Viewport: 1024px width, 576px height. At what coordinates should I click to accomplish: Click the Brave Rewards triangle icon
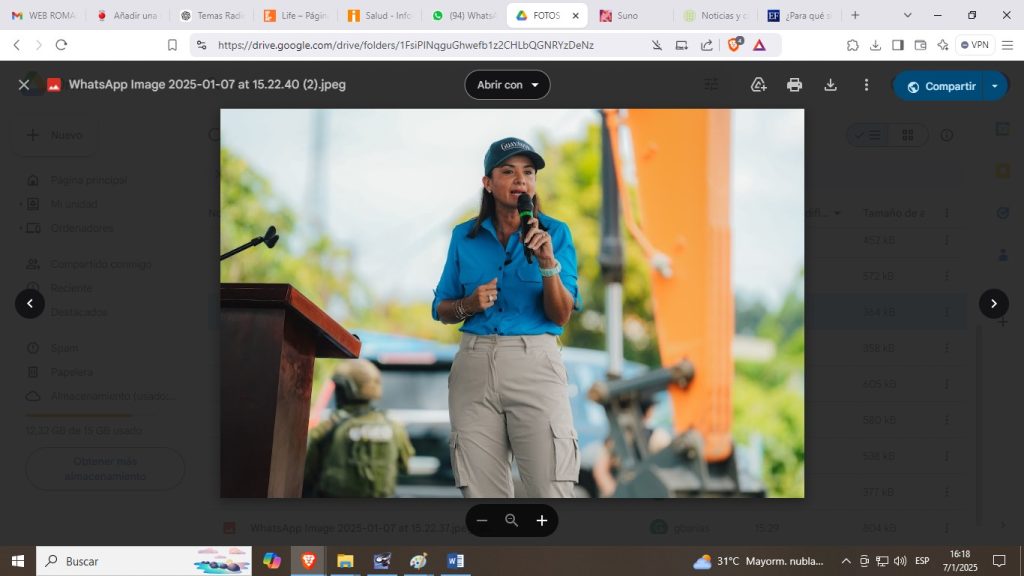(759, 45)
